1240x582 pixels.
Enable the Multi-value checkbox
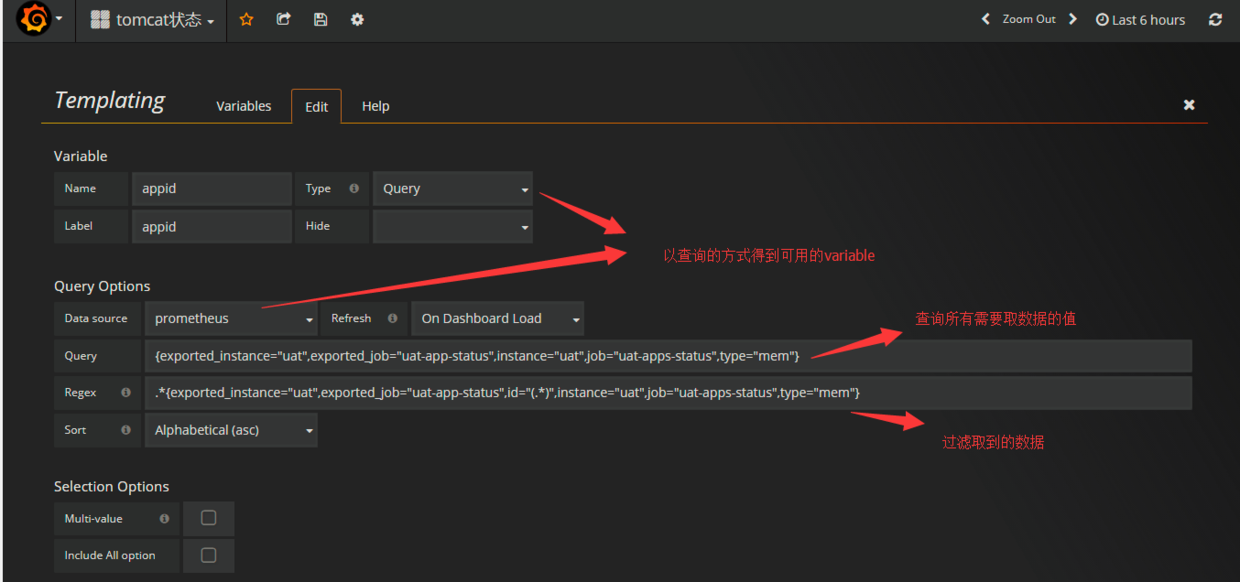(208, 518)
